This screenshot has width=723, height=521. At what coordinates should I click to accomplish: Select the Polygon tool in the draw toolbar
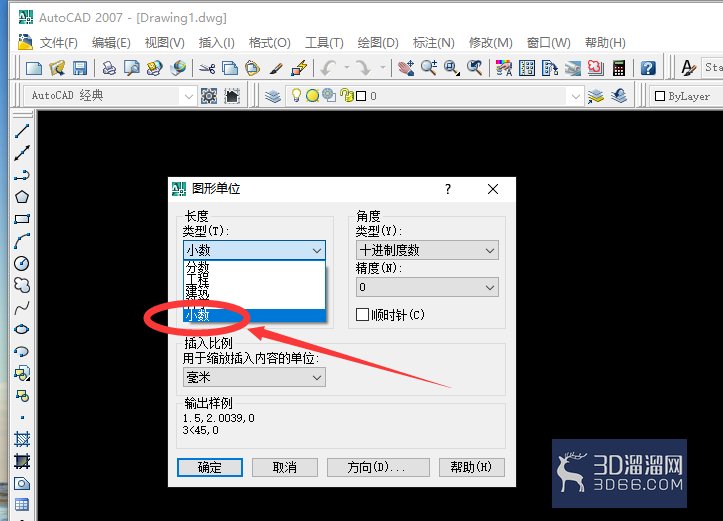pyautogui.click(x=22, y=197)
